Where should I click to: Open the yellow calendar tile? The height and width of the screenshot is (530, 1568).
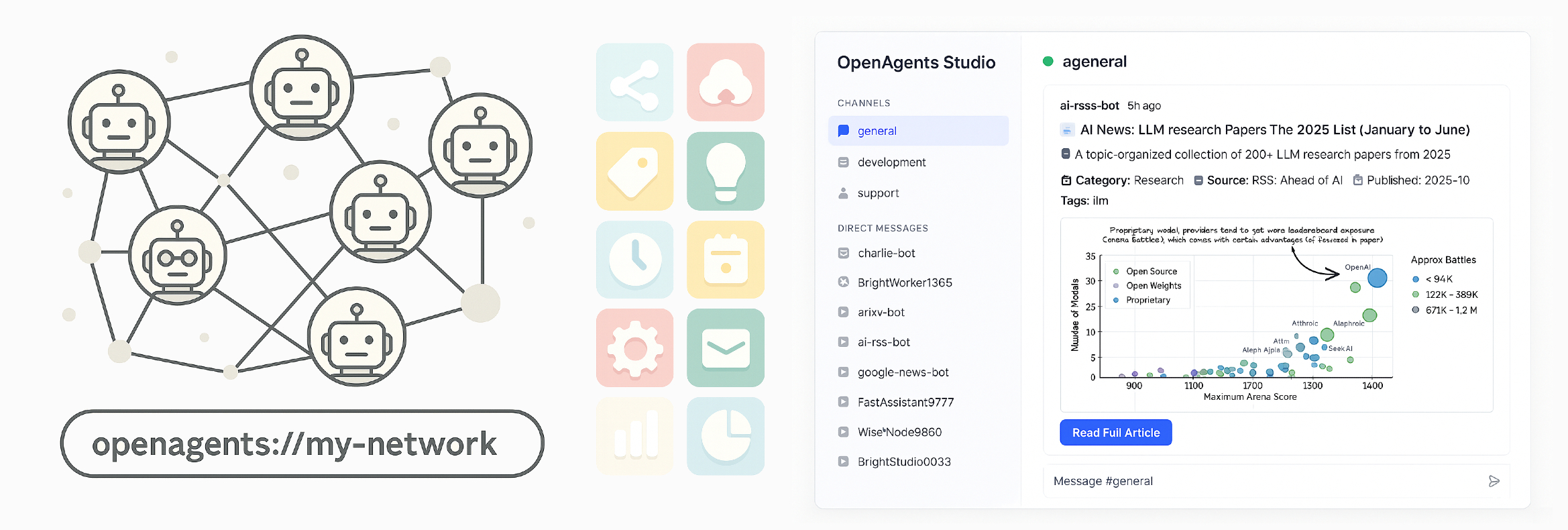click(726, 260)
